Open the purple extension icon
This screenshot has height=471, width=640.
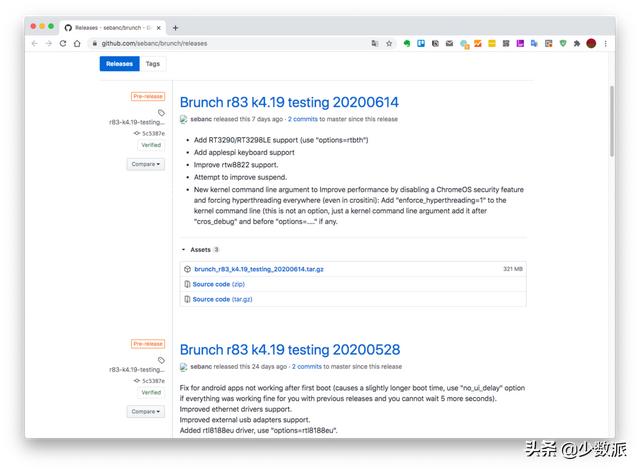coord(520,44)
